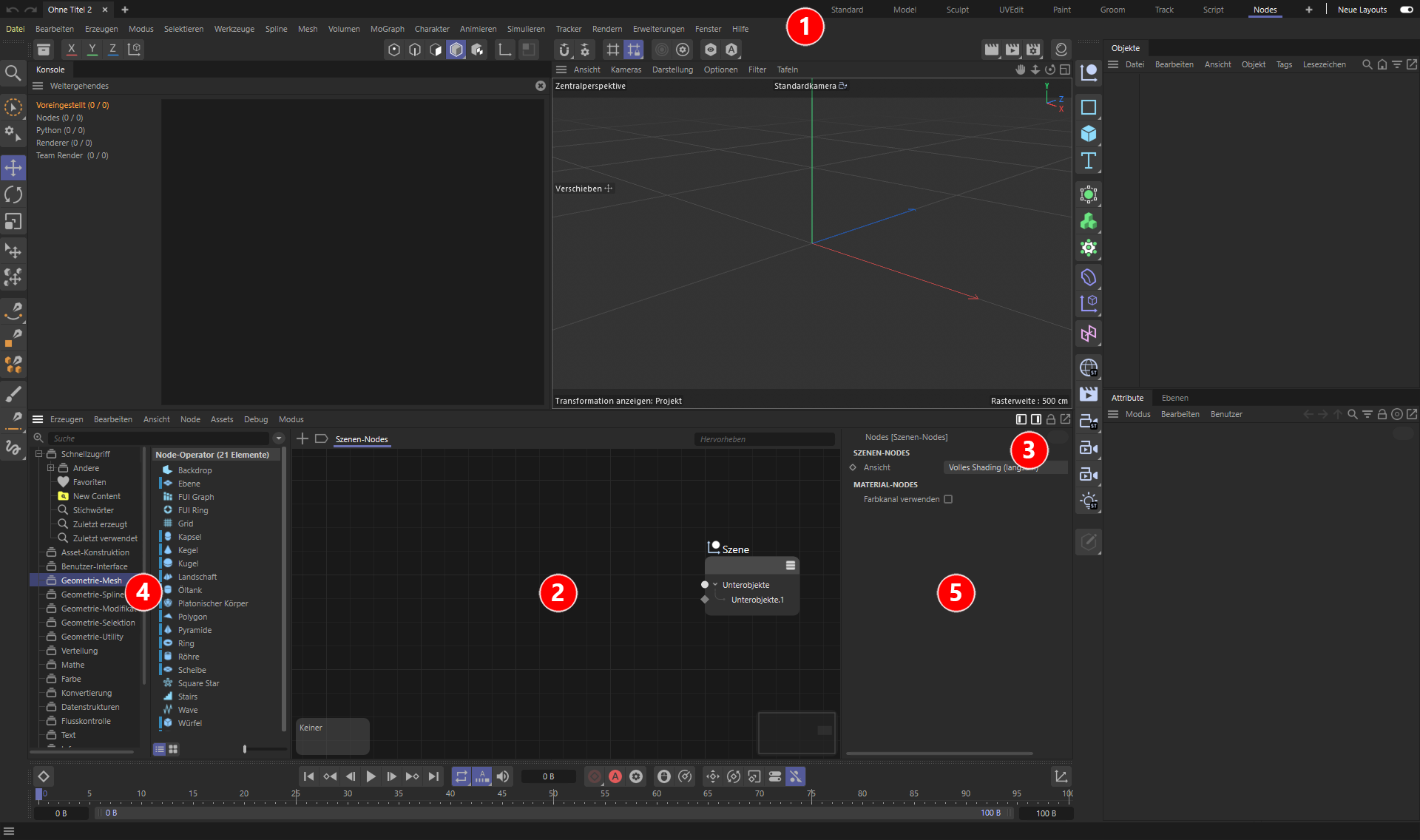Click the Cube primitive icon
The image size is (1420, 840).
pos(1088,134)
